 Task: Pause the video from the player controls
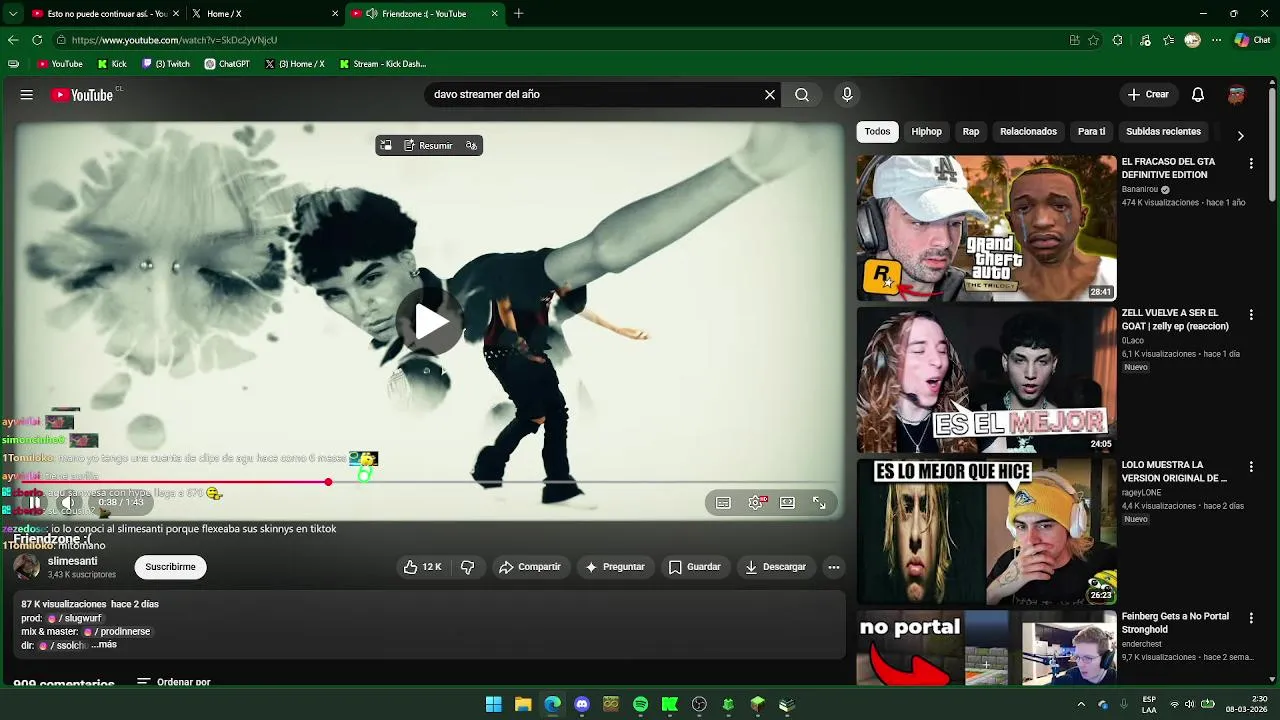tap(34, 503)
